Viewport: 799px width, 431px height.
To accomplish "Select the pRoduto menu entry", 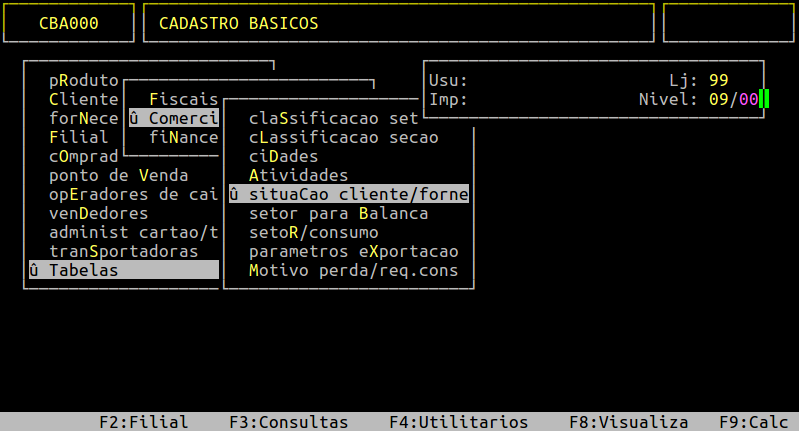I will click(84, 80).
